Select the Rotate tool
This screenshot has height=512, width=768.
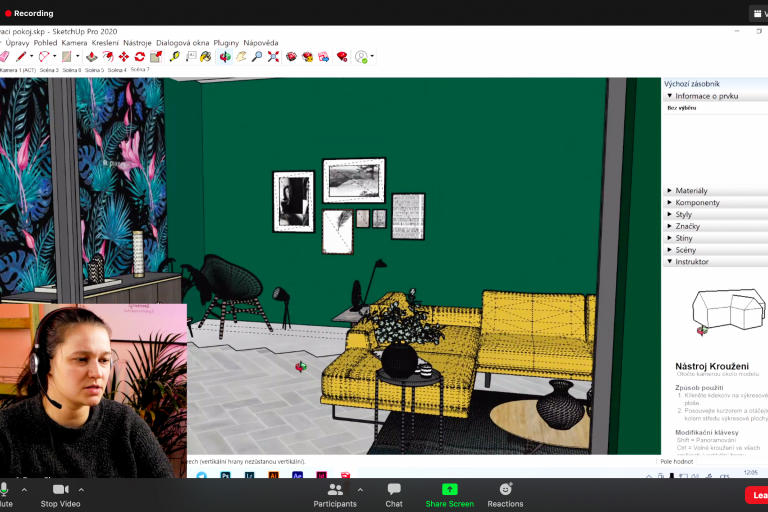coord(140,57)
